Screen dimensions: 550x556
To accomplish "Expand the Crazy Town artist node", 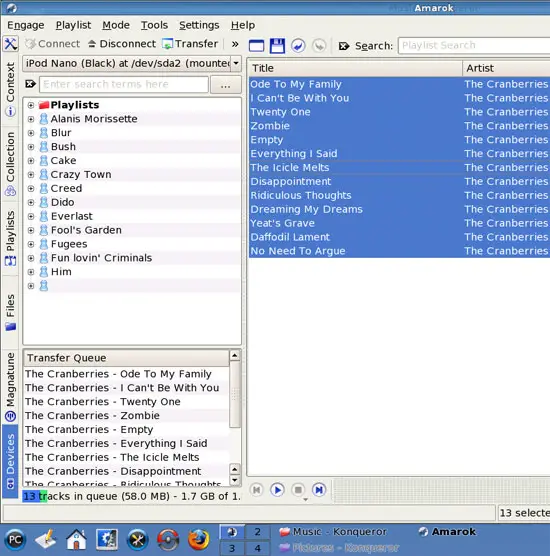I will pos(31,174).
